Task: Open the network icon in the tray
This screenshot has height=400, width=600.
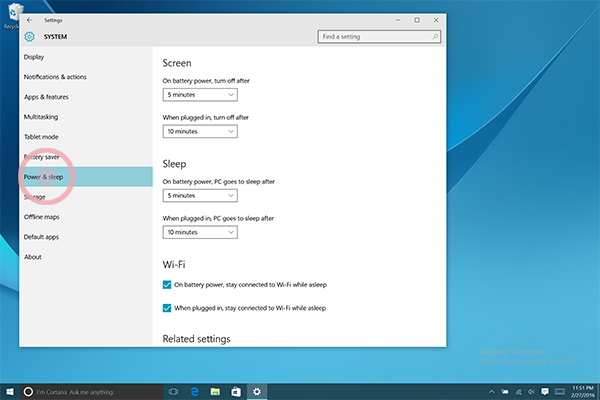Action: pyautogui.click(x=518, y=392)
